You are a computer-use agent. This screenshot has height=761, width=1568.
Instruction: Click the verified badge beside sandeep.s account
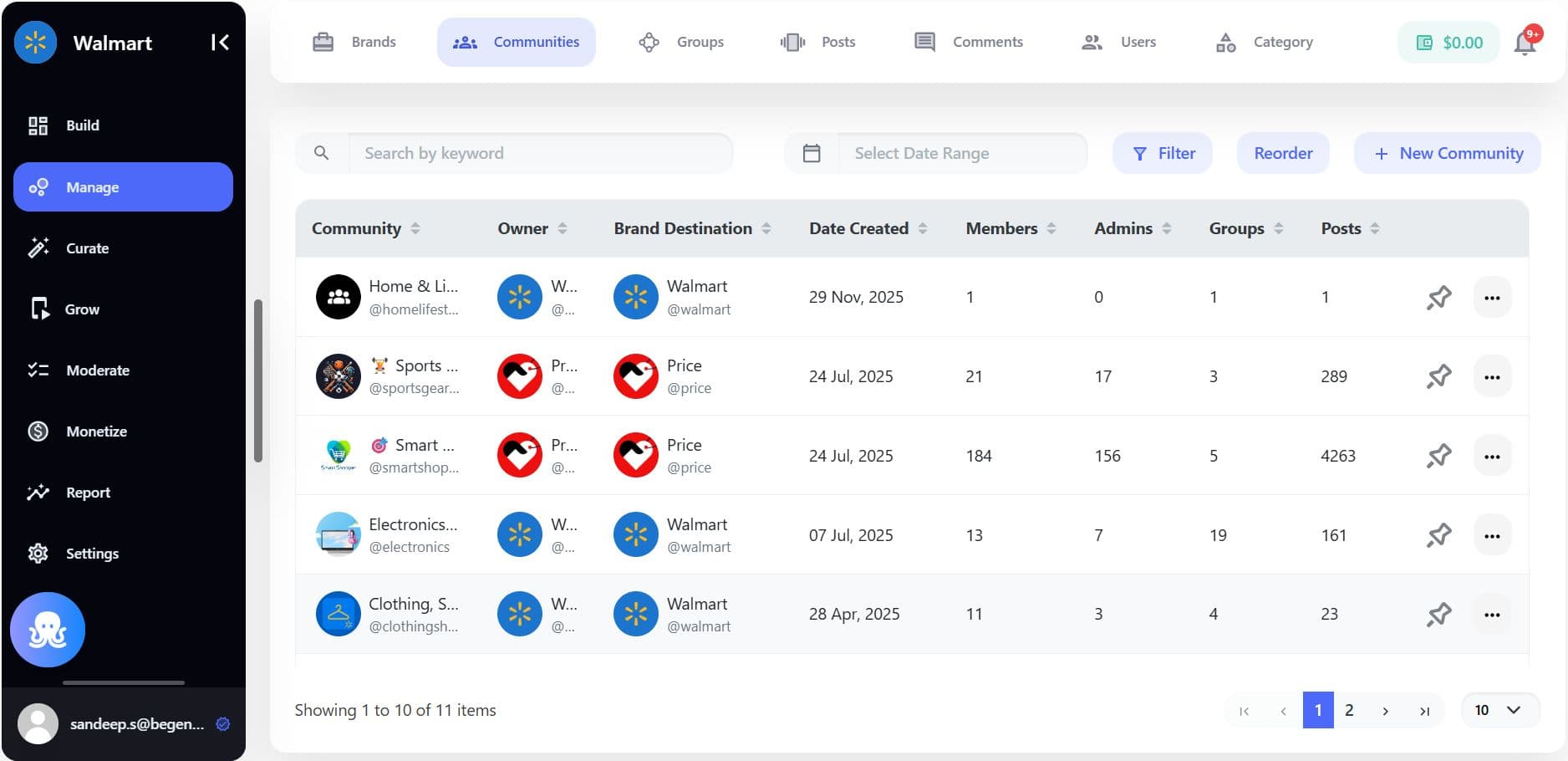223,724
